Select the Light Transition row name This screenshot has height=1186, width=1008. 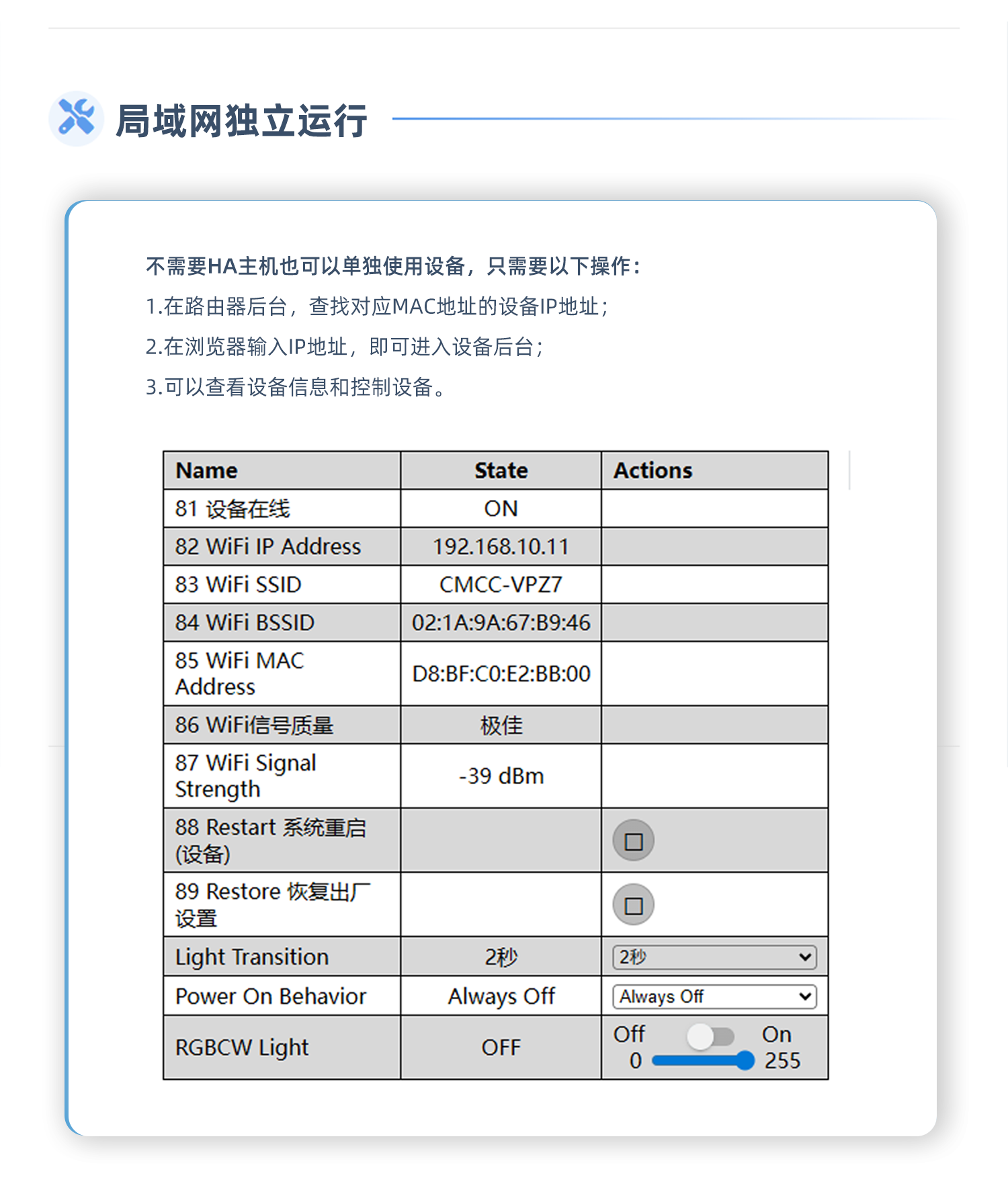point(252,957)
